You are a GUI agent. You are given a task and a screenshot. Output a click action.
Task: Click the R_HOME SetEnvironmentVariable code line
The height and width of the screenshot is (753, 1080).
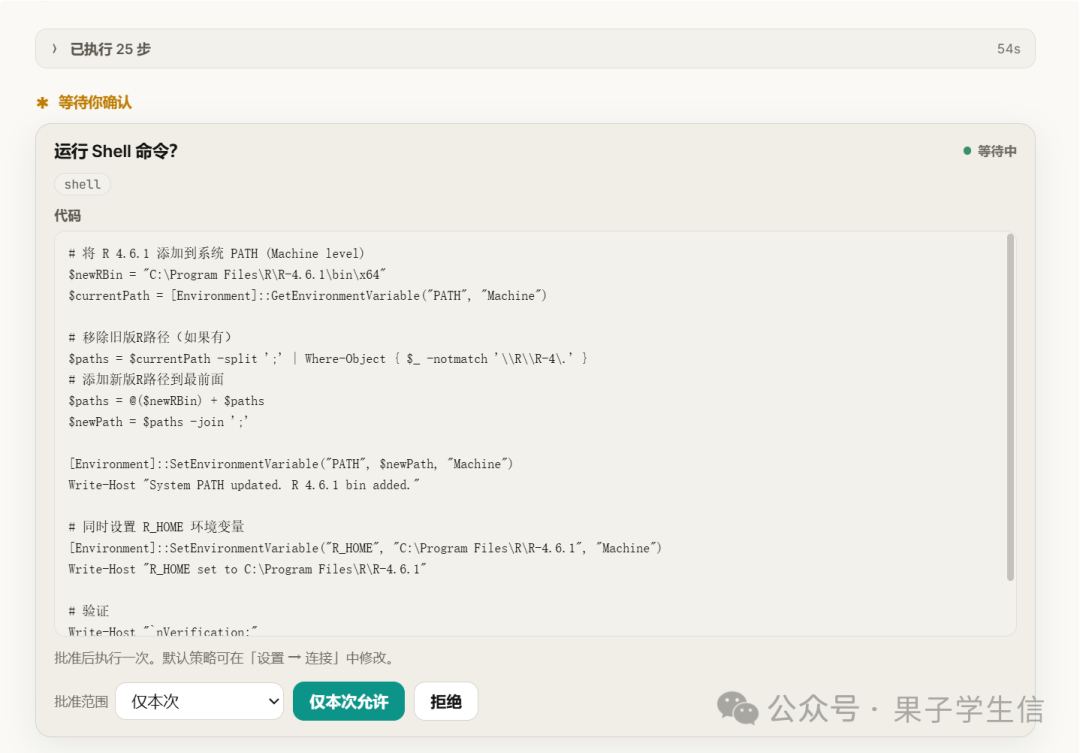(365, 548)
